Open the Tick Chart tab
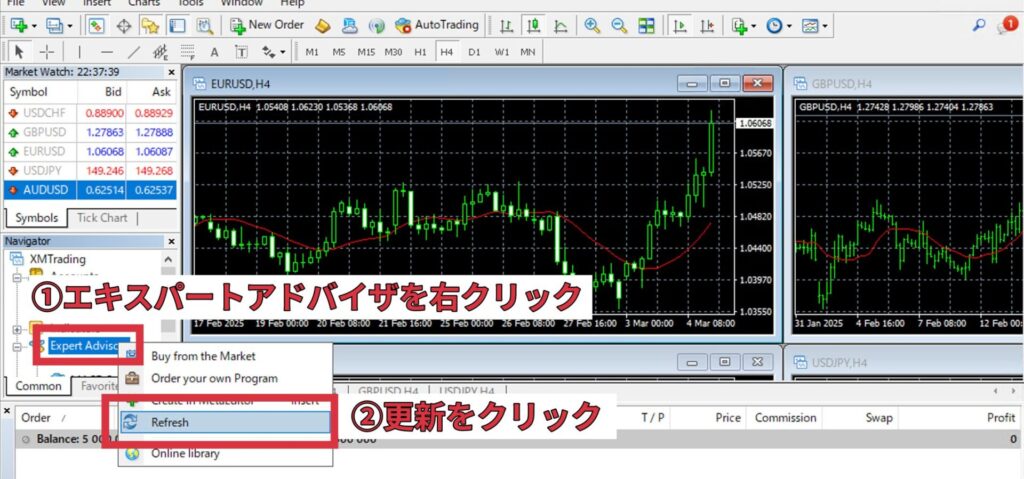Image resolution: width=1024 pixels, height=479 pixels. coord(102,218)
